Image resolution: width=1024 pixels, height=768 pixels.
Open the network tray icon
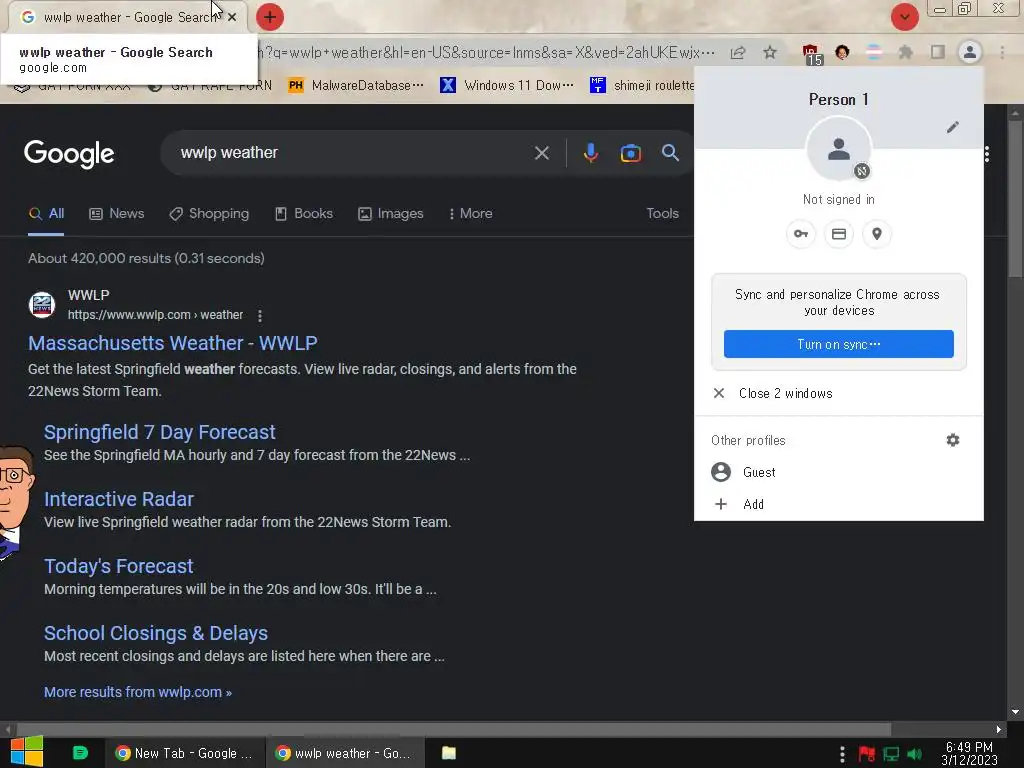[891, 754]
